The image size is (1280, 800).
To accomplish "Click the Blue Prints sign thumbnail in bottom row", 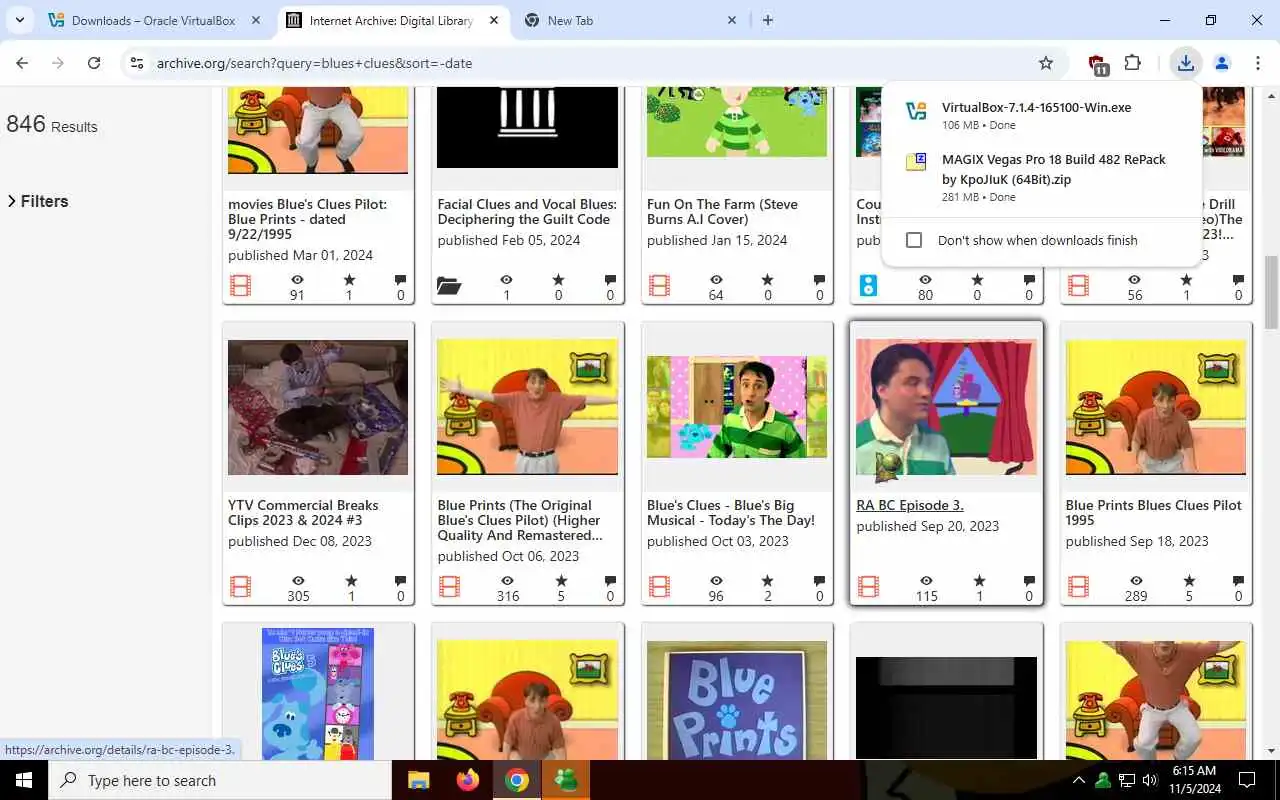I will point(737,701).
